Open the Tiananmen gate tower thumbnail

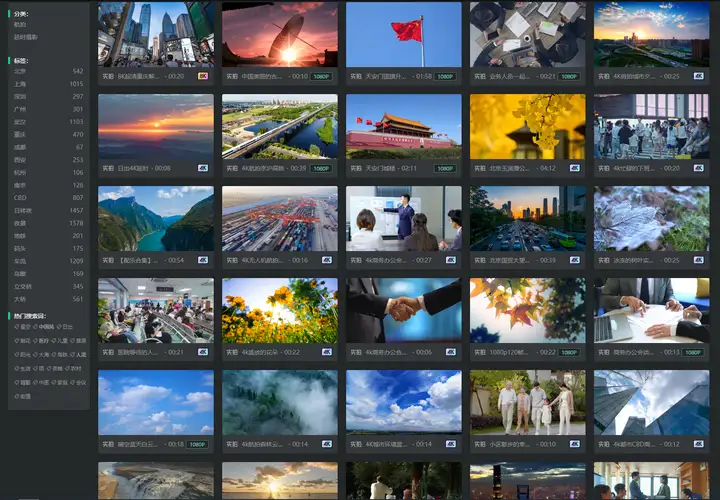pos(404,127)
